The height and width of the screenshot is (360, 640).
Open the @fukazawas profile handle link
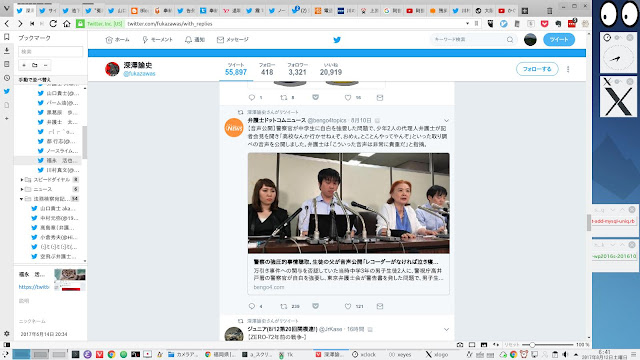point(140,74)
